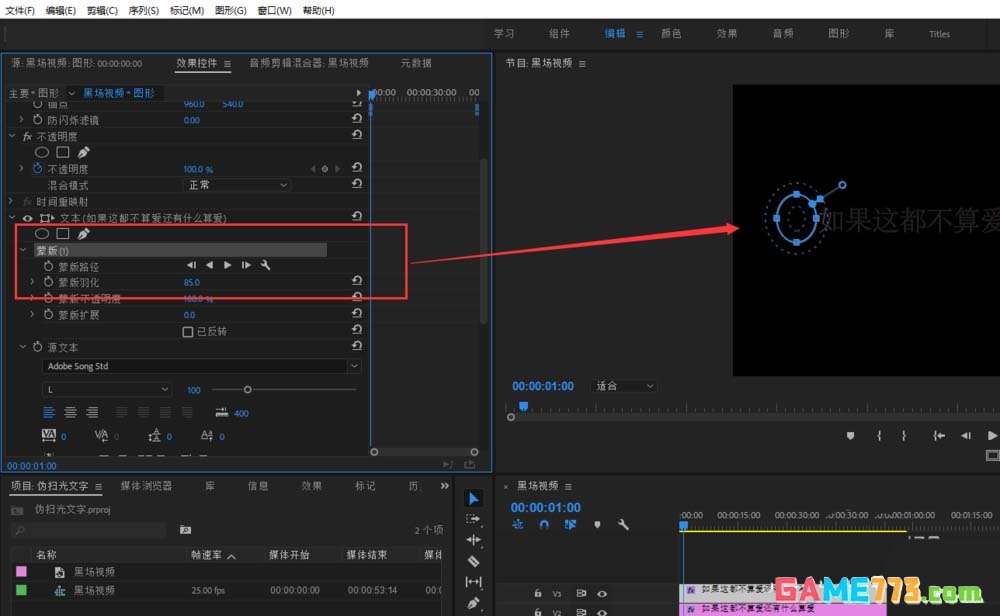1000x616 pixels.
Task: Open the 图形(G) menu
Action: coord(230,10)
